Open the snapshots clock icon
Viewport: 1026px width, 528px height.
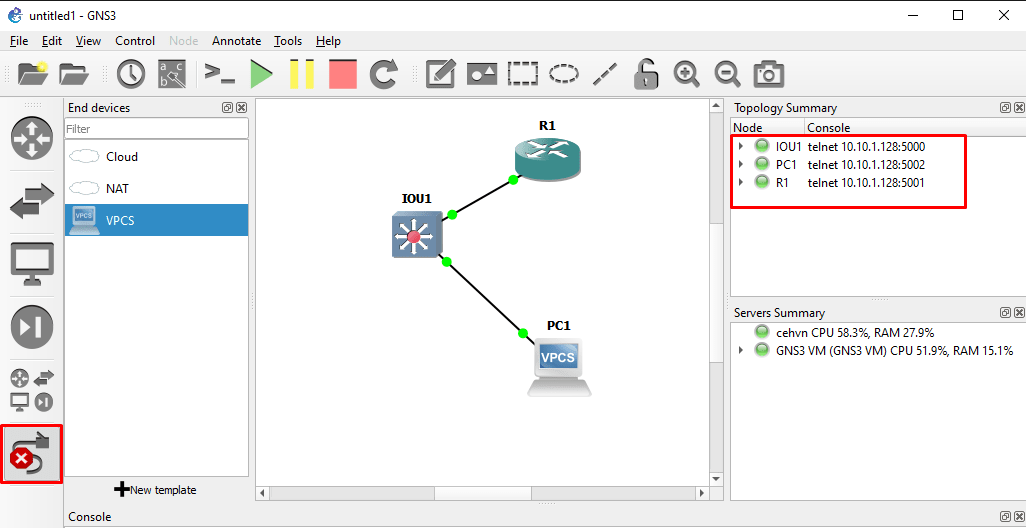click(x=131, y=74)
